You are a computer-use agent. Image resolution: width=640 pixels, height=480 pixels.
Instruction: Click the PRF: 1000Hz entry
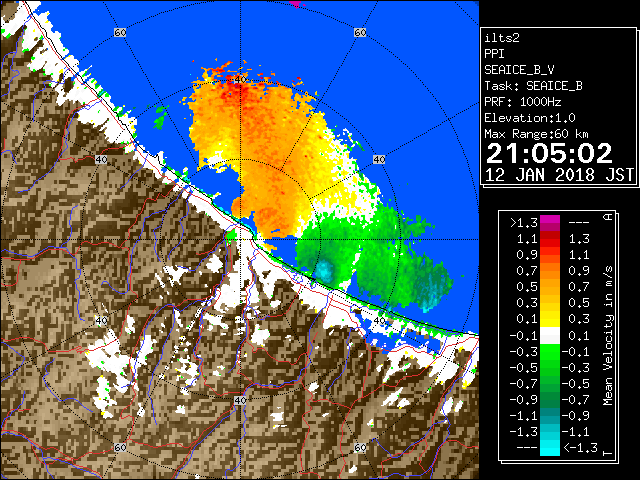pos(523,102)
